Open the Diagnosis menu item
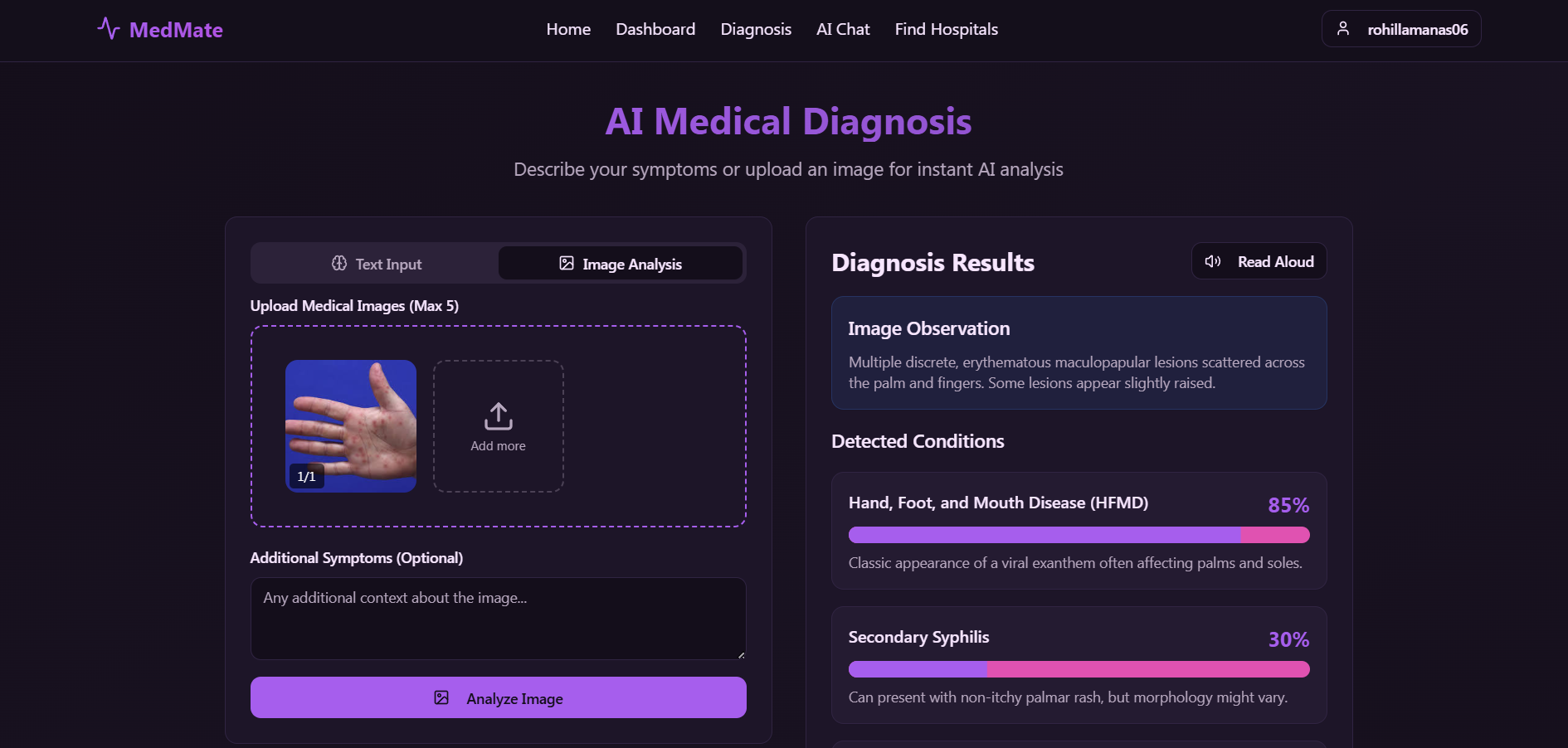This screenshot has height=748, width=1568. click(755, 29)
